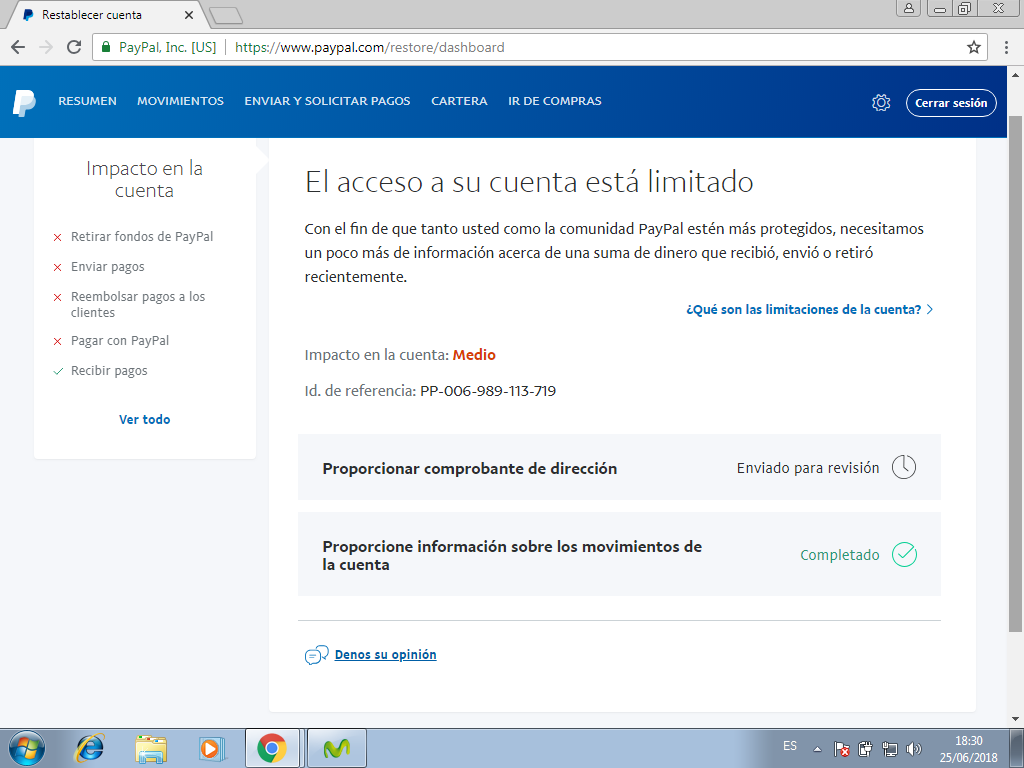Viewport: 1024px width, 768px height.
Task: Click the network tray icon
Action: pos(889,749)
